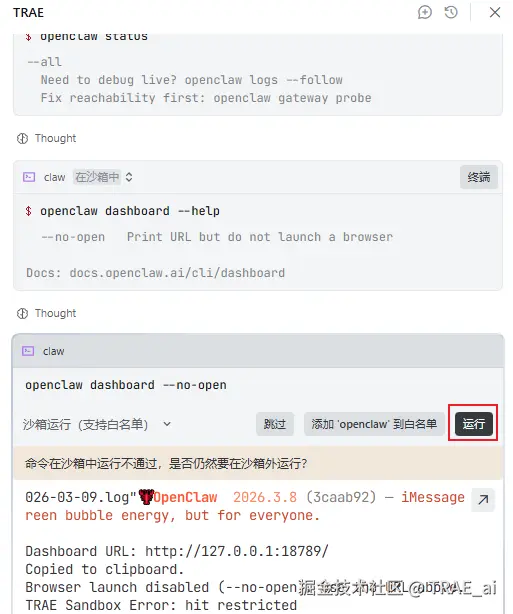This screenshot has height=614, width=513.
Task: Open the 沙箱运行 (支持白名单) dropdown
Action: pos(97,424)
